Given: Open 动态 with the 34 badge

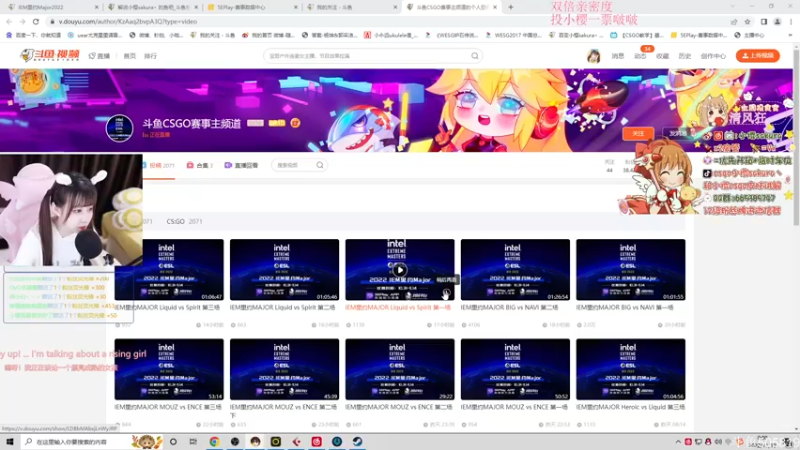Looking at the screenshot, I should point(640,56).
